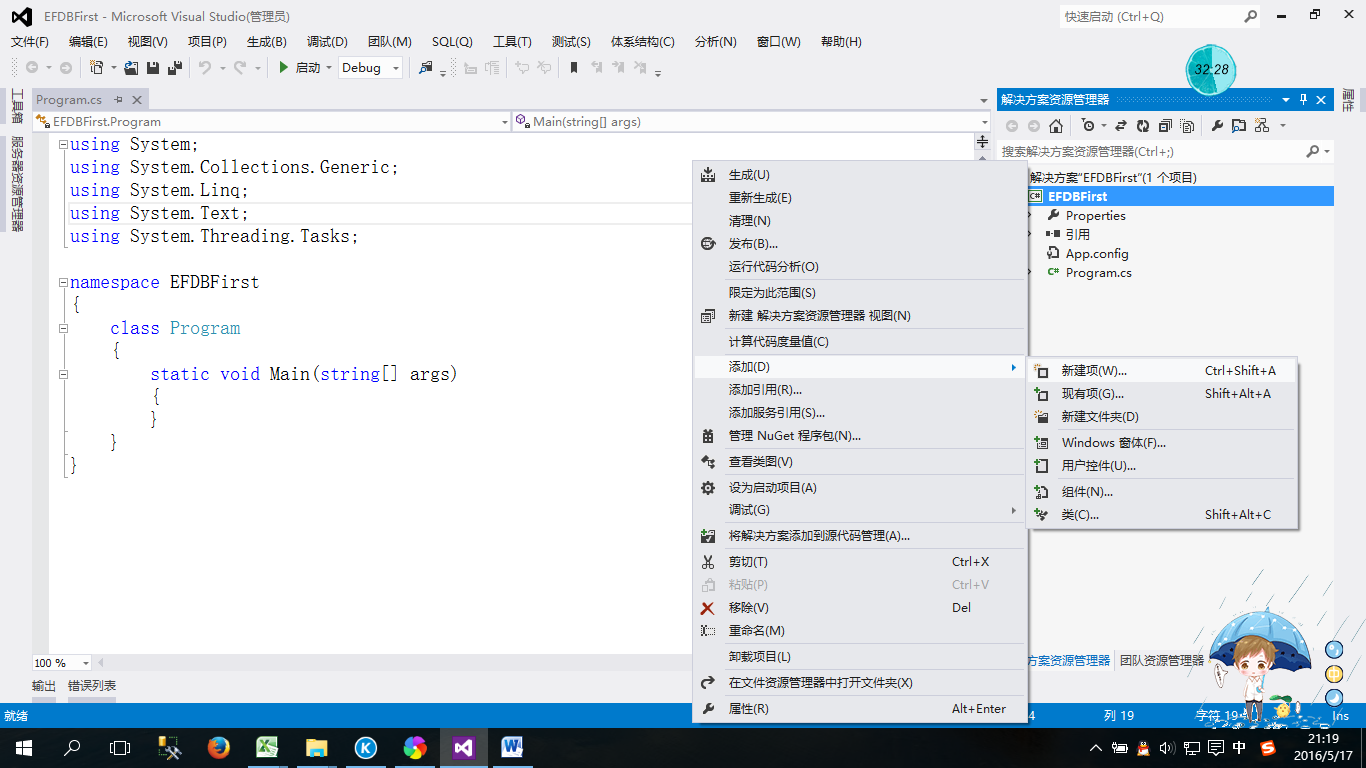Select App.config in Solution Explorer

1097,253
